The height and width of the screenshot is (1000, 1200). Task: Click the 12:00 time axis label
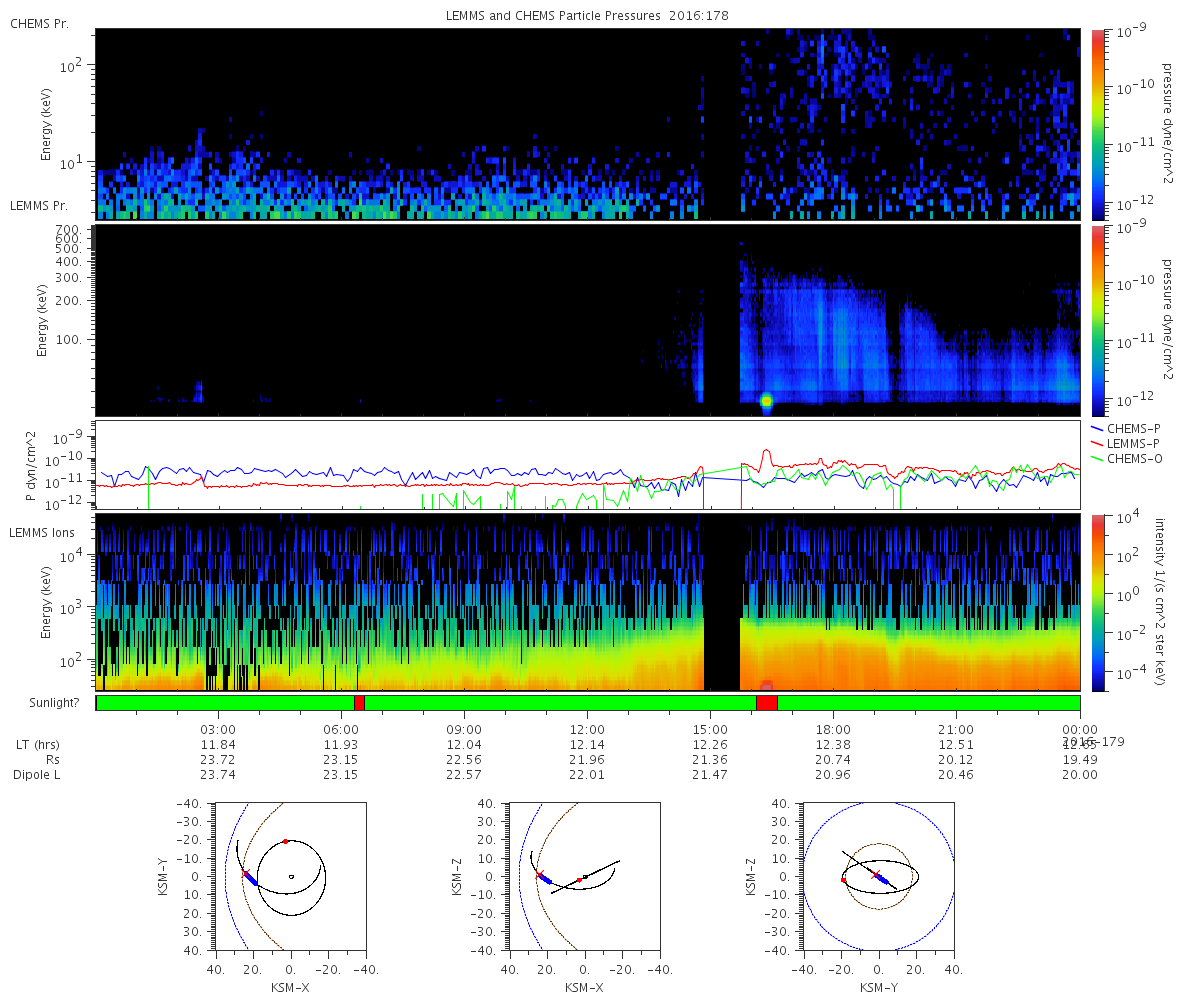click(587, 729)
